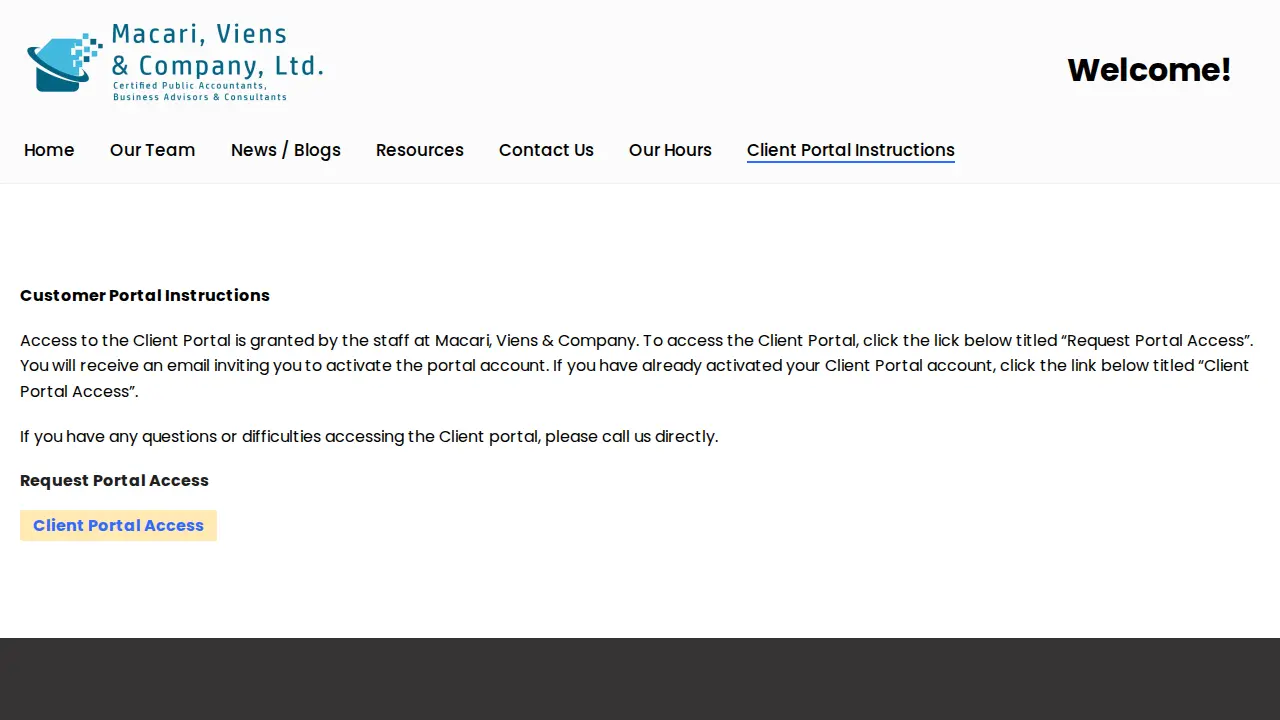Click the Welcome! heading
The width and height of the screenshot is (1280, 720).
tap(1149, 70)
